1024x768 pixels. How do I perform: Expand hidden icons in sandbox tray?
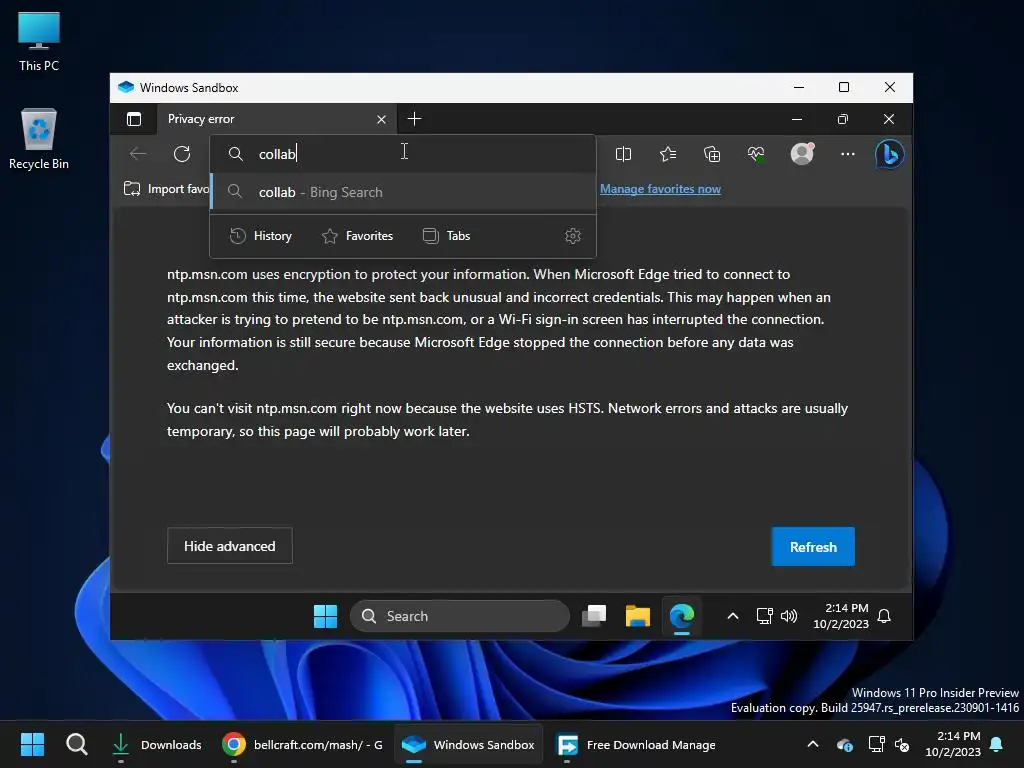point(733,616)
